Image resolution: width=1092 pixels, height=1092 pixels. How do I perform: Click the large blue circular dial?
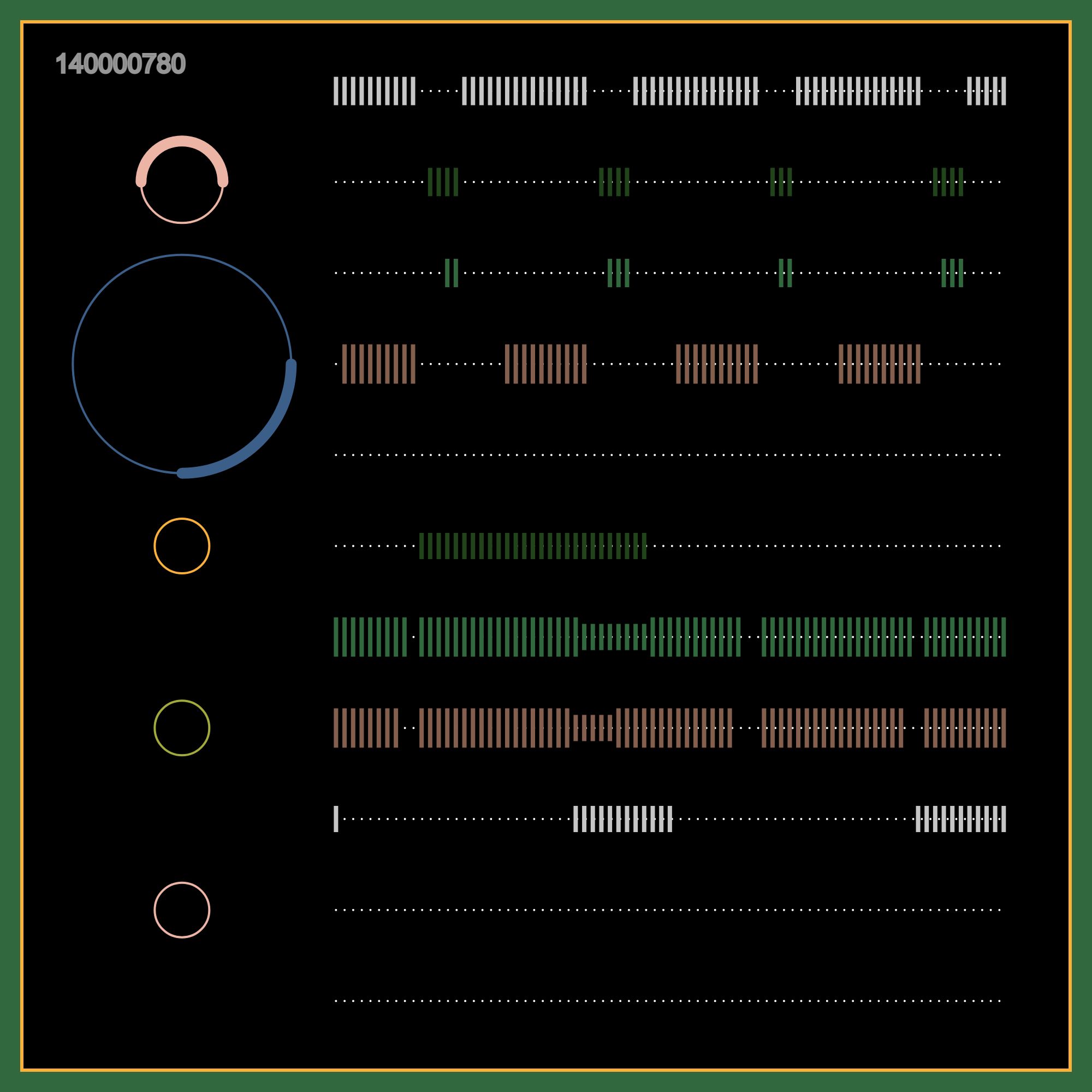(x=182, y=364)
